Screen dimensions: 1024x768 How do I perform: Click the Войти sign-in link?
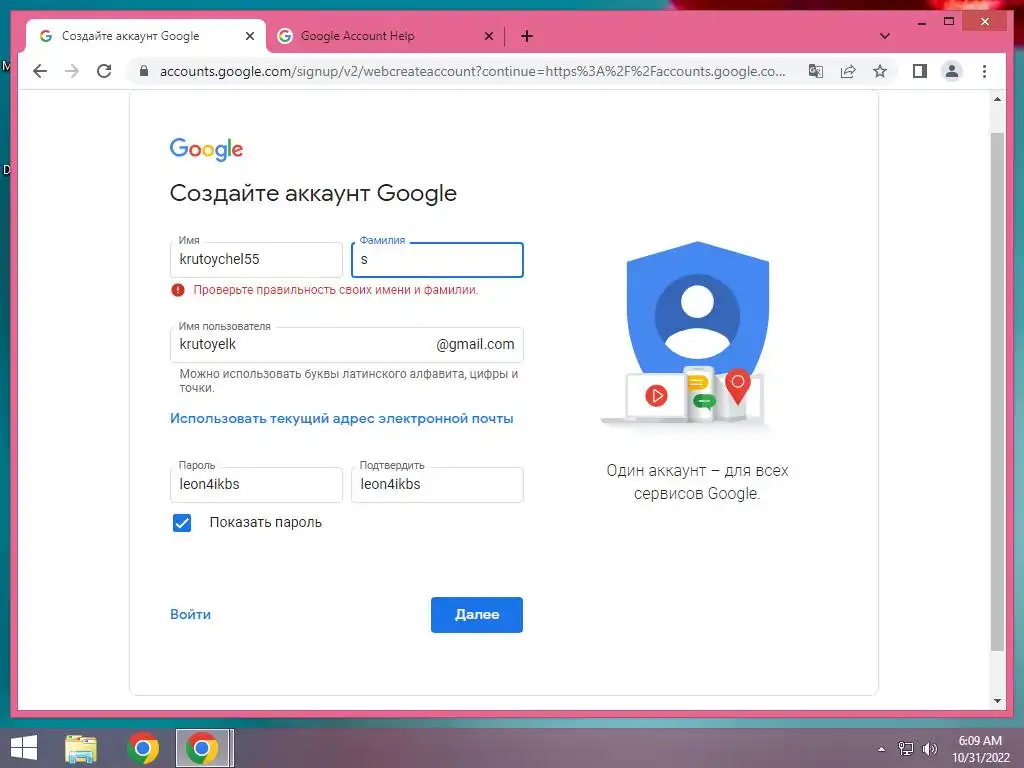tap(190, 615)
